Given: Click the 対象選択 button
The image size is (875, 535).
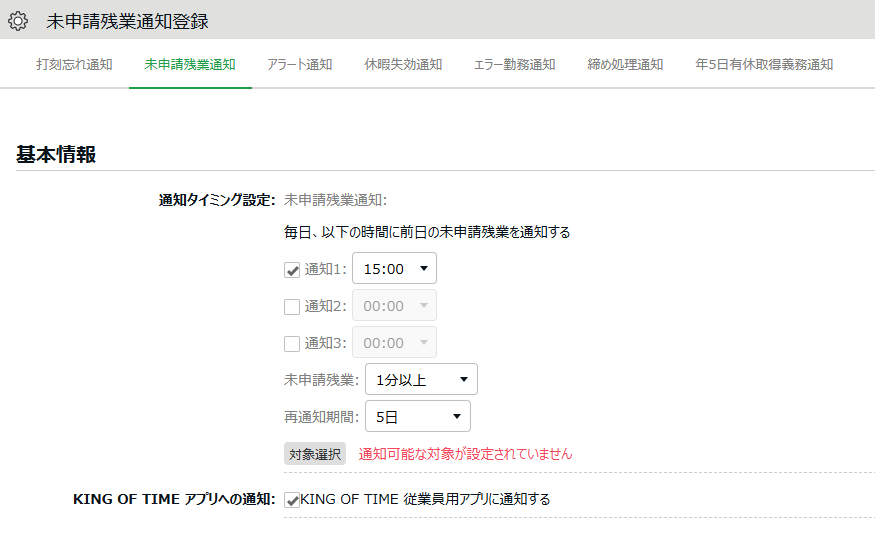Looking at the screenshot, I should (x=315, y=454).
